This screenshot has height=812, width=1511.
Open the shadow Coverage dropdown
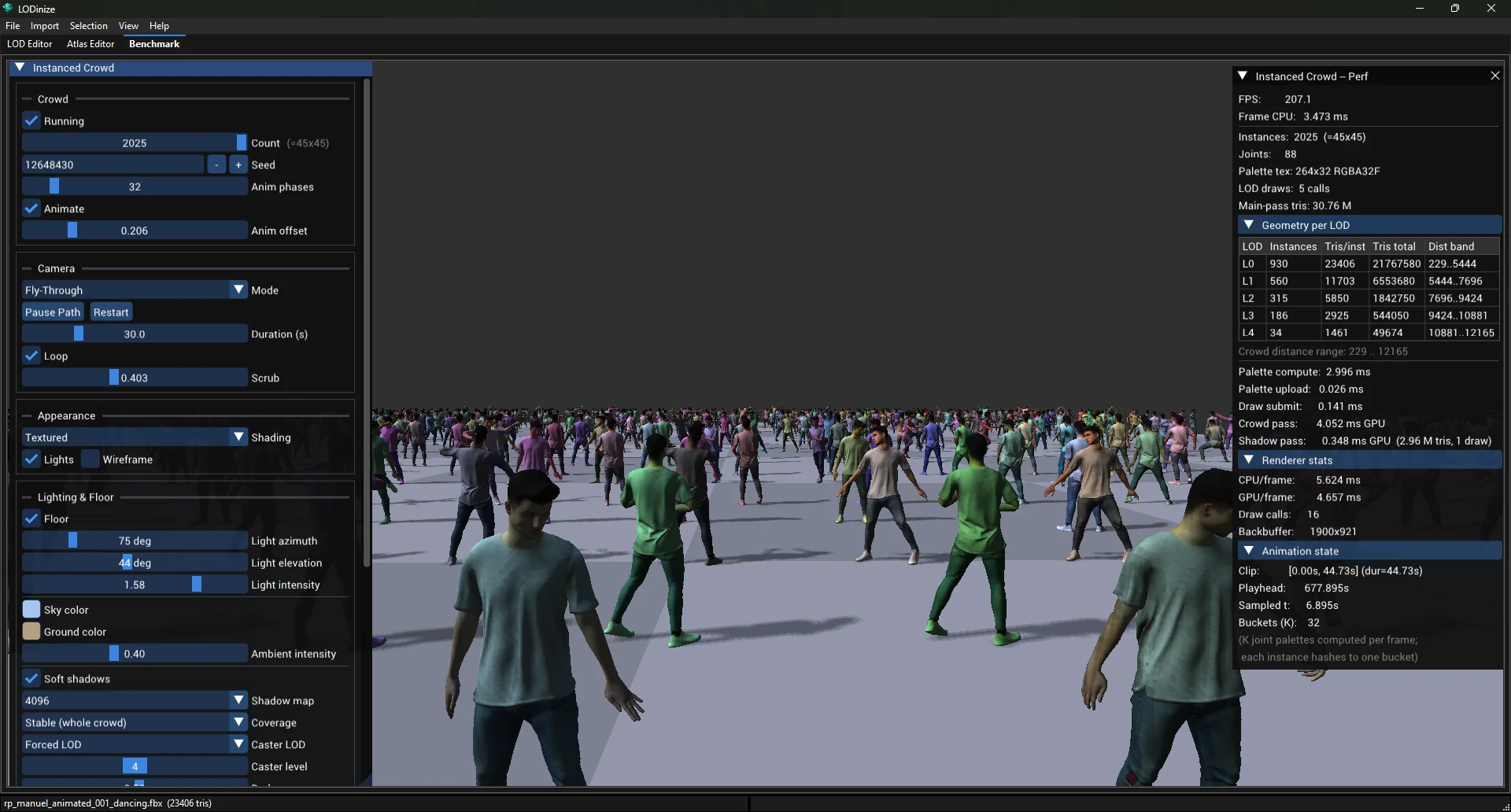135,722
